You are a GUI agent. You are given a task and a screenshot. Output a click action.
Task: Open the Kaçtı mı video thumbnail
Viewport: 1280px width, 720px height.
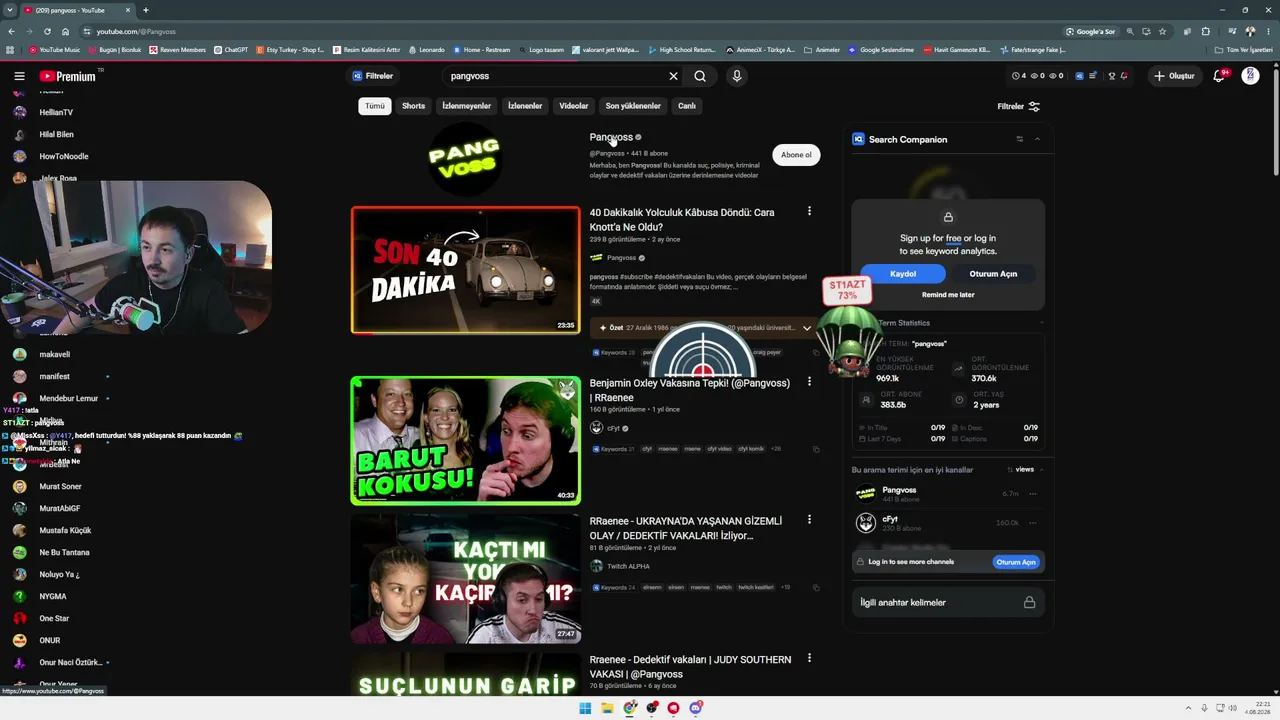(465, 578)
